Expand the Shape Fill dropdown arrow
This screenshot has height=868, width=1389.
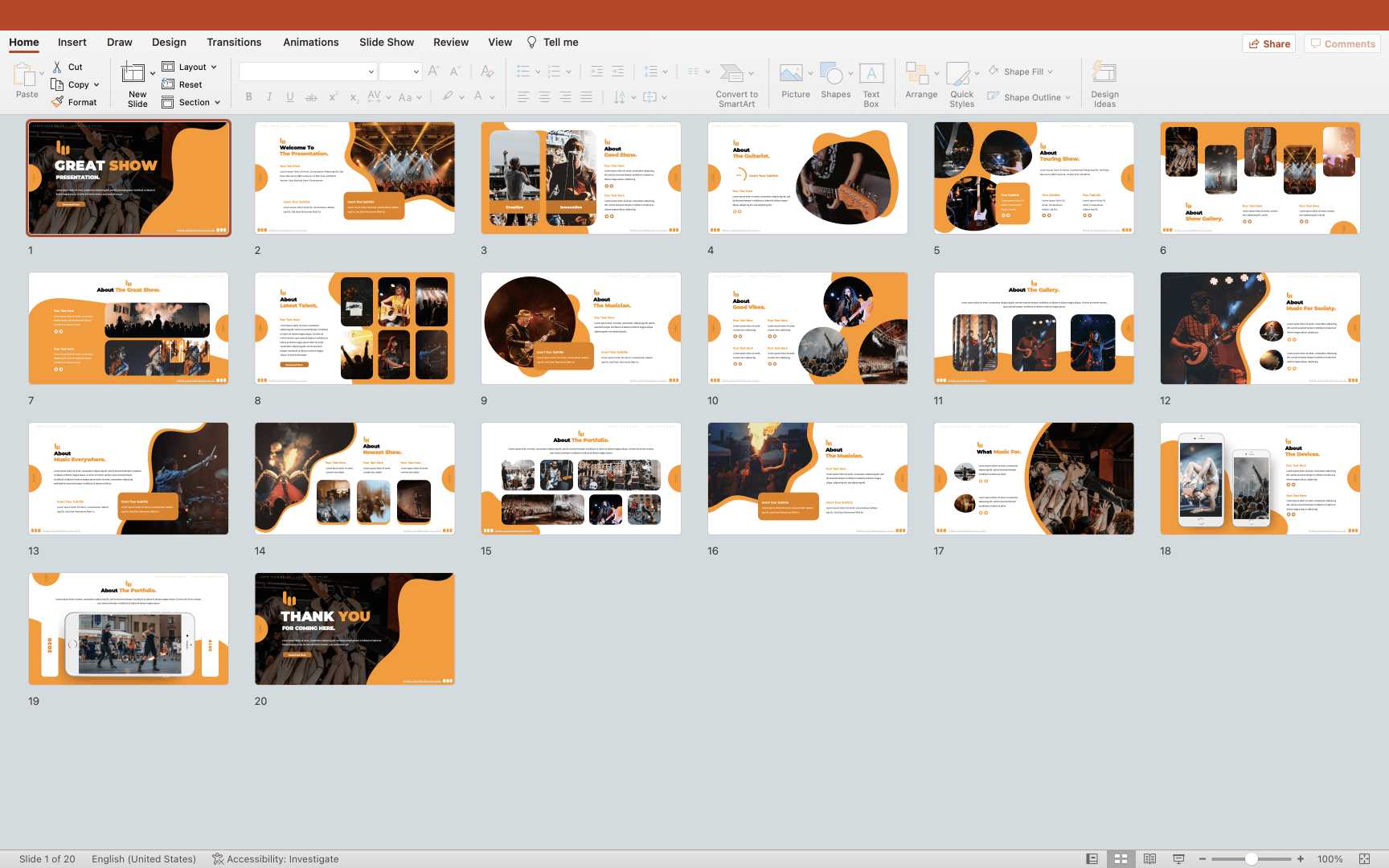tap(1050, 72)
